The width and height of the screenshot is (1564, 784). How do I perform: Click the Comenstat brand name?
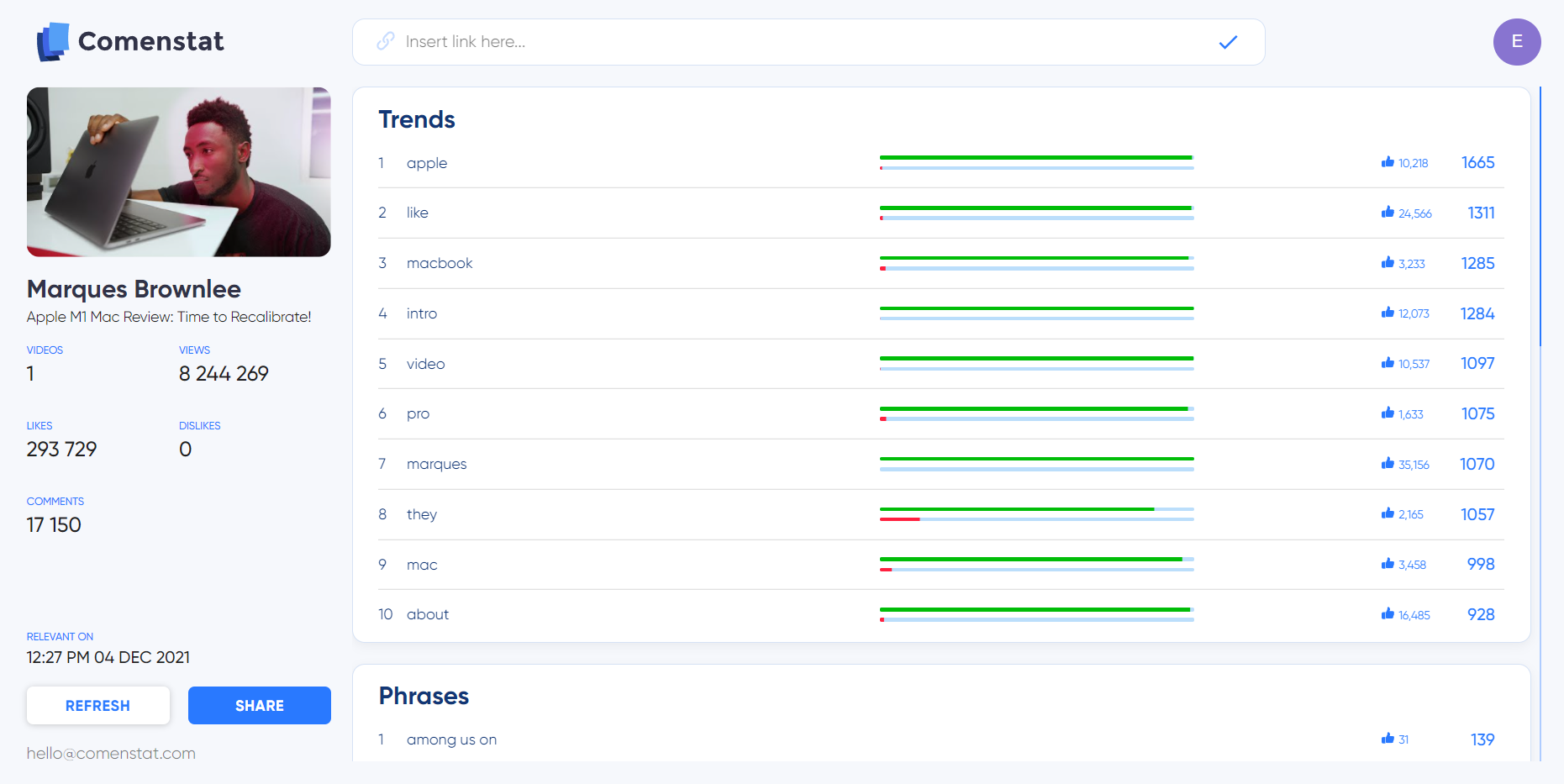click(151, 41)
